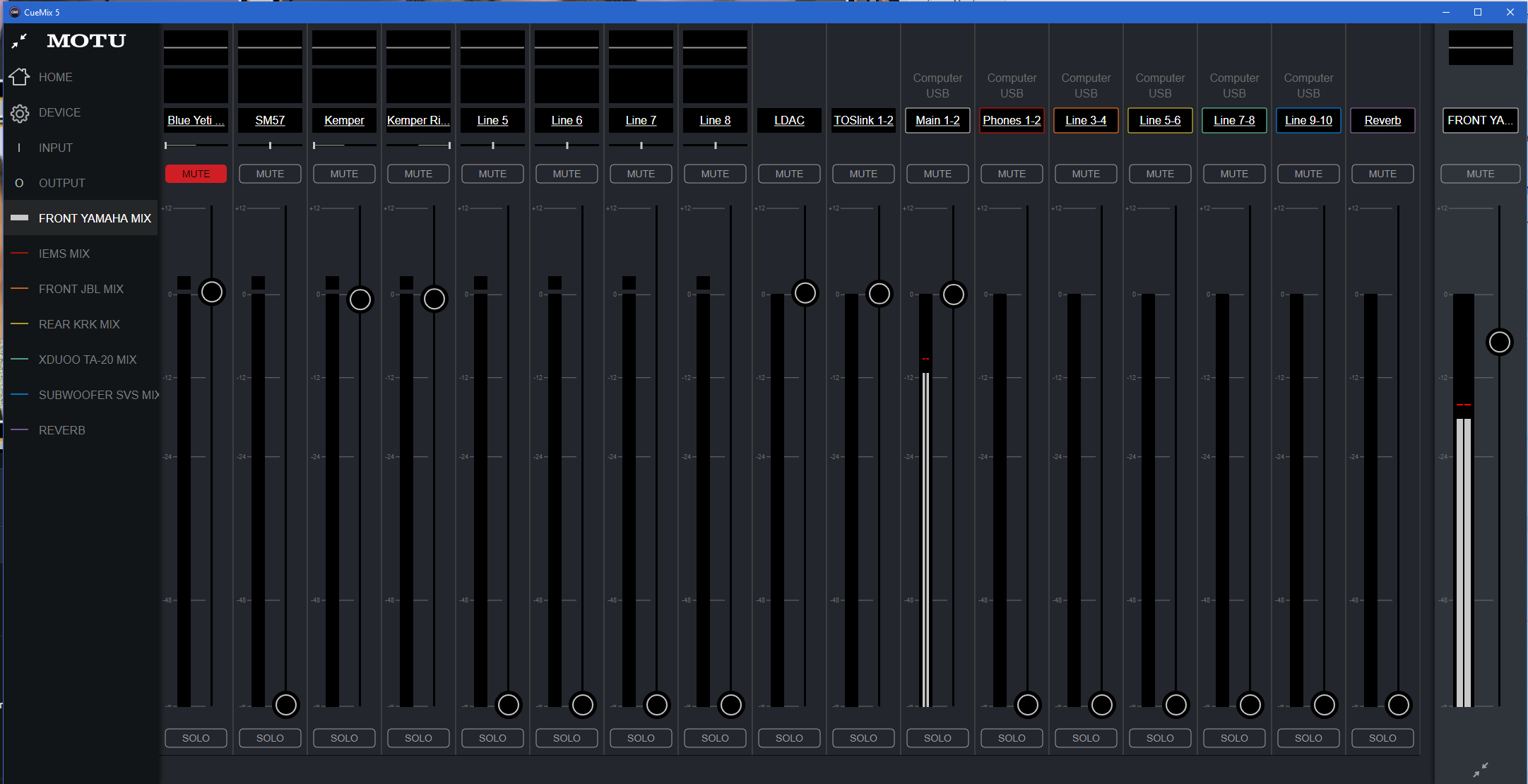Click the Kemper Ri... pan slider

coord(418,145)
